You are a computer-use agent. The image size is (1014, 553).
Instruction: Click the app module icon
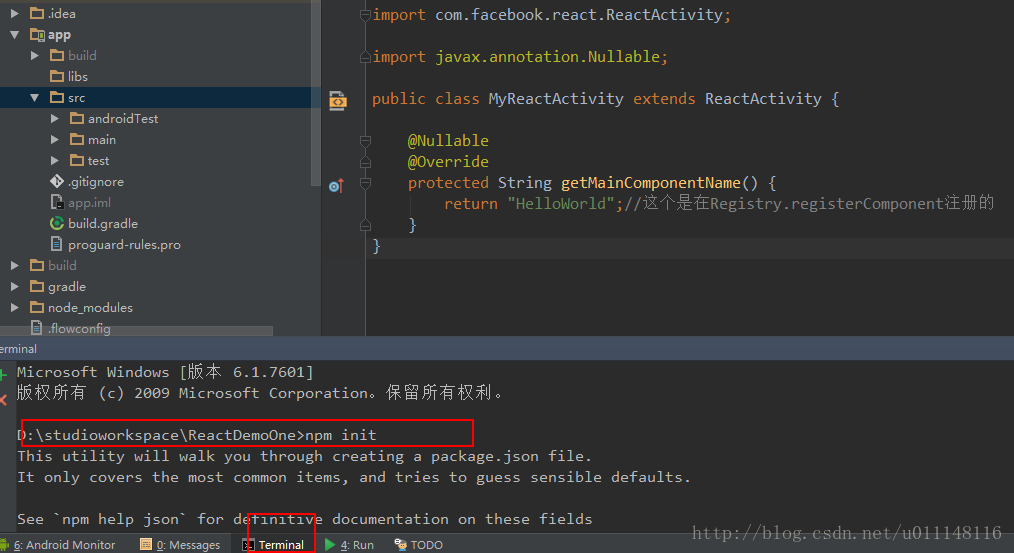pos(37,35)
